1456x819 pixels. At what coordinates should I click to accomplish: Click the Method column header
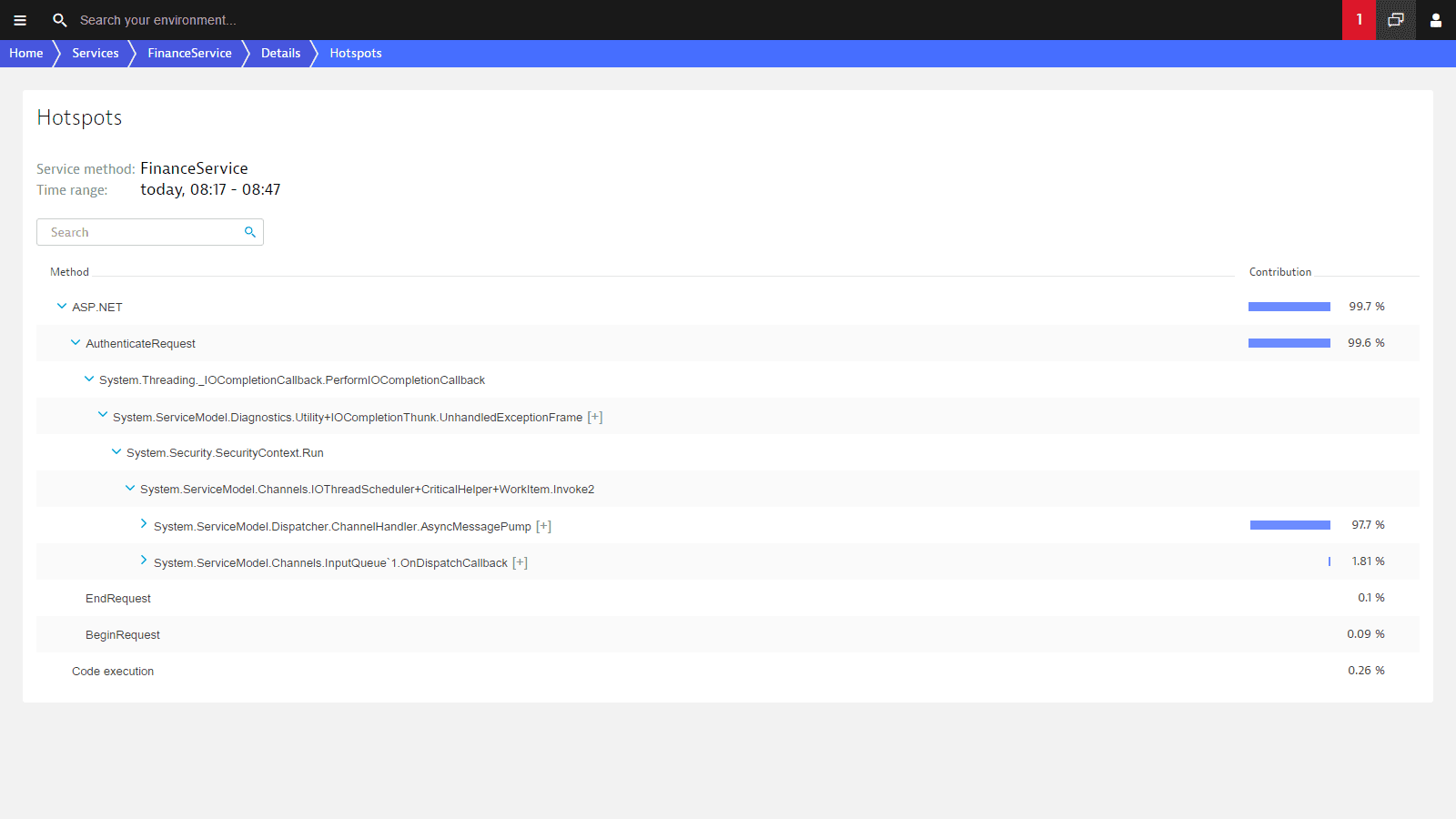(x=69, y=272)
